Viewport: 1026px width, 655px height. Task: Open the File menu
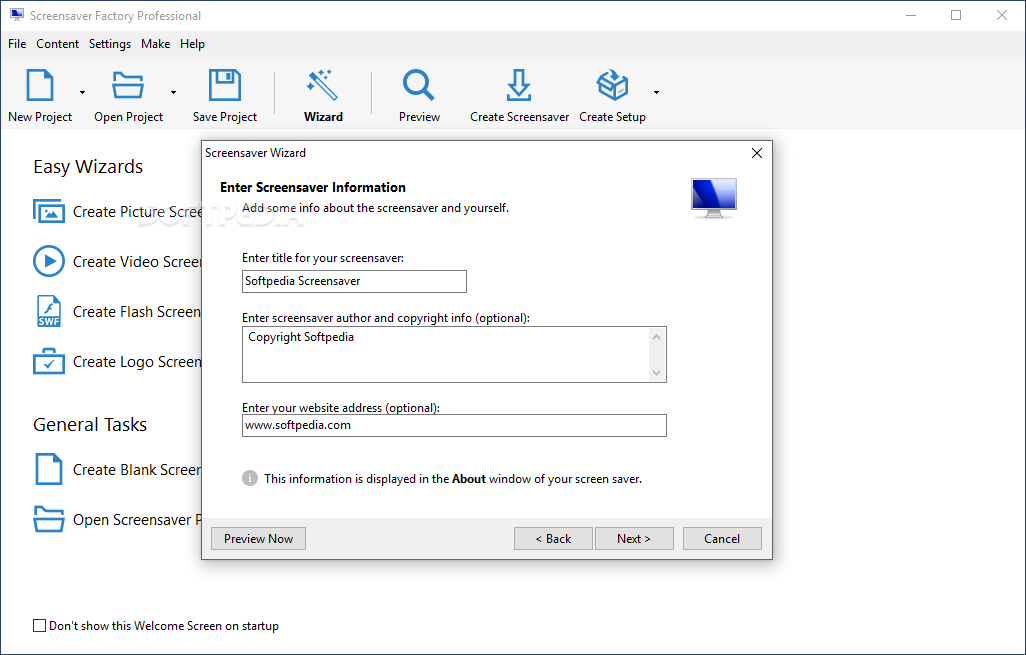pos(17,44)
